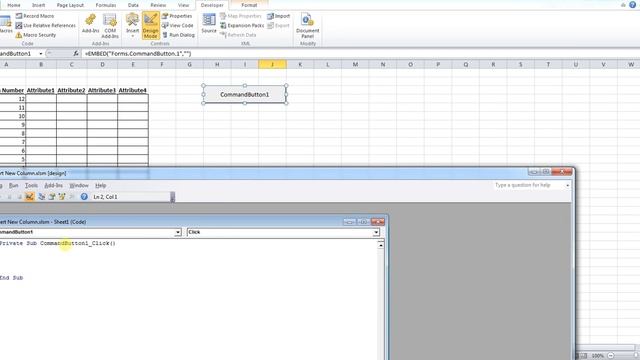Viewport: 640px width, 360px height.
Task: Click Import XML data
Action: [x=278, y=16]
